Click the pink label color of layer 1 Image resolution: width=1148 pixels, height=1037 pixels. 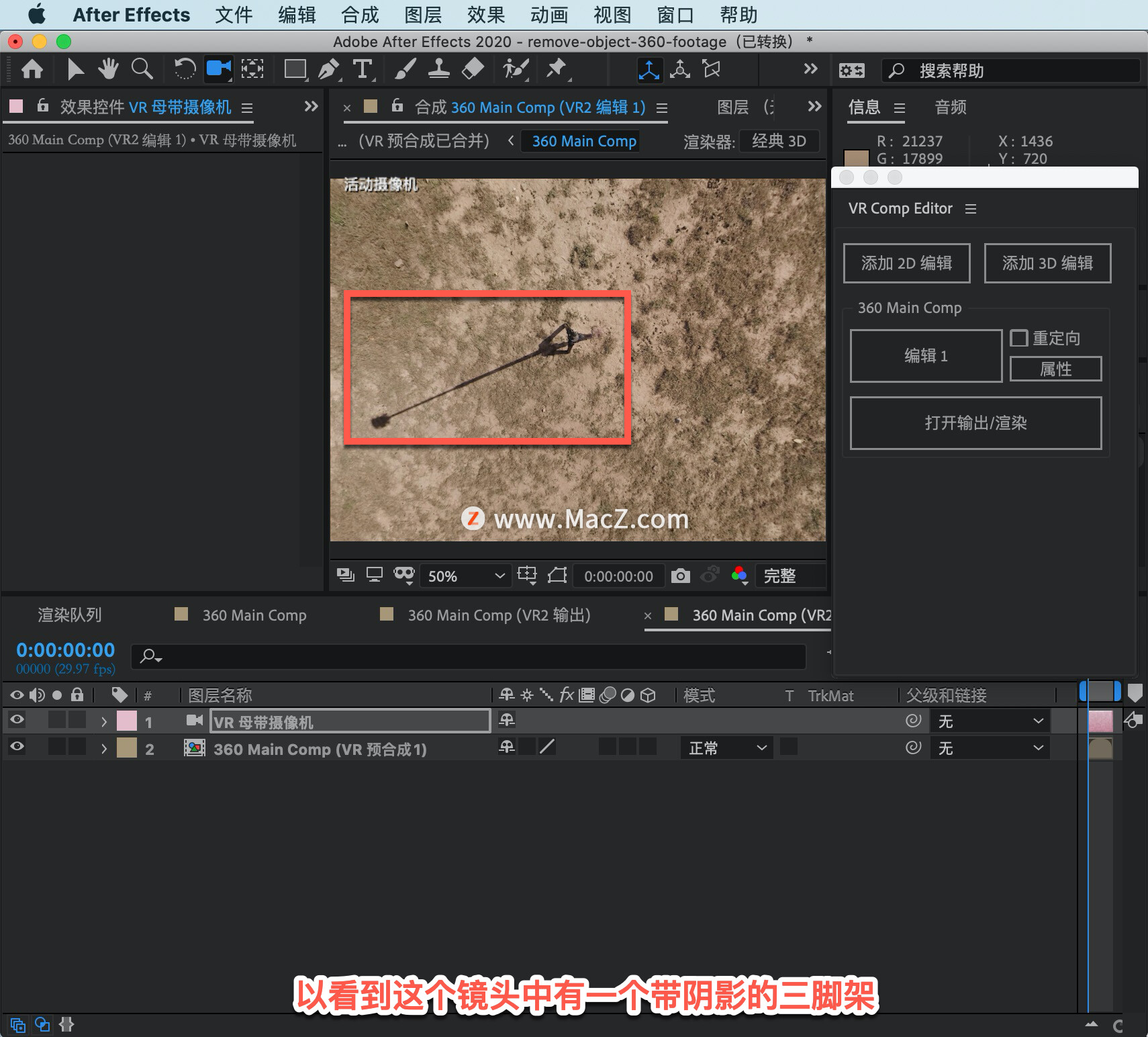127,721
